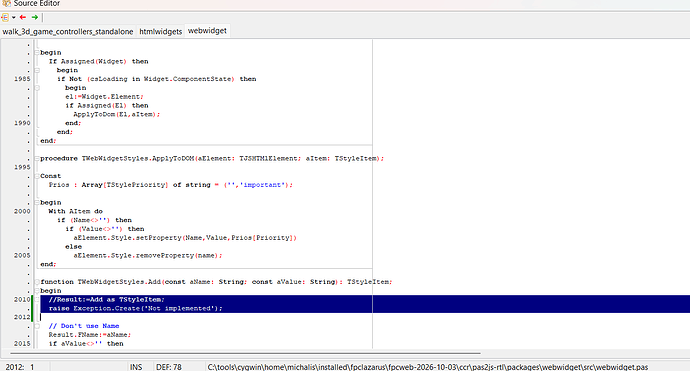Click 'aElement.Style.removeProperty(name);' line
690x371 pixels.
point(147,255)
